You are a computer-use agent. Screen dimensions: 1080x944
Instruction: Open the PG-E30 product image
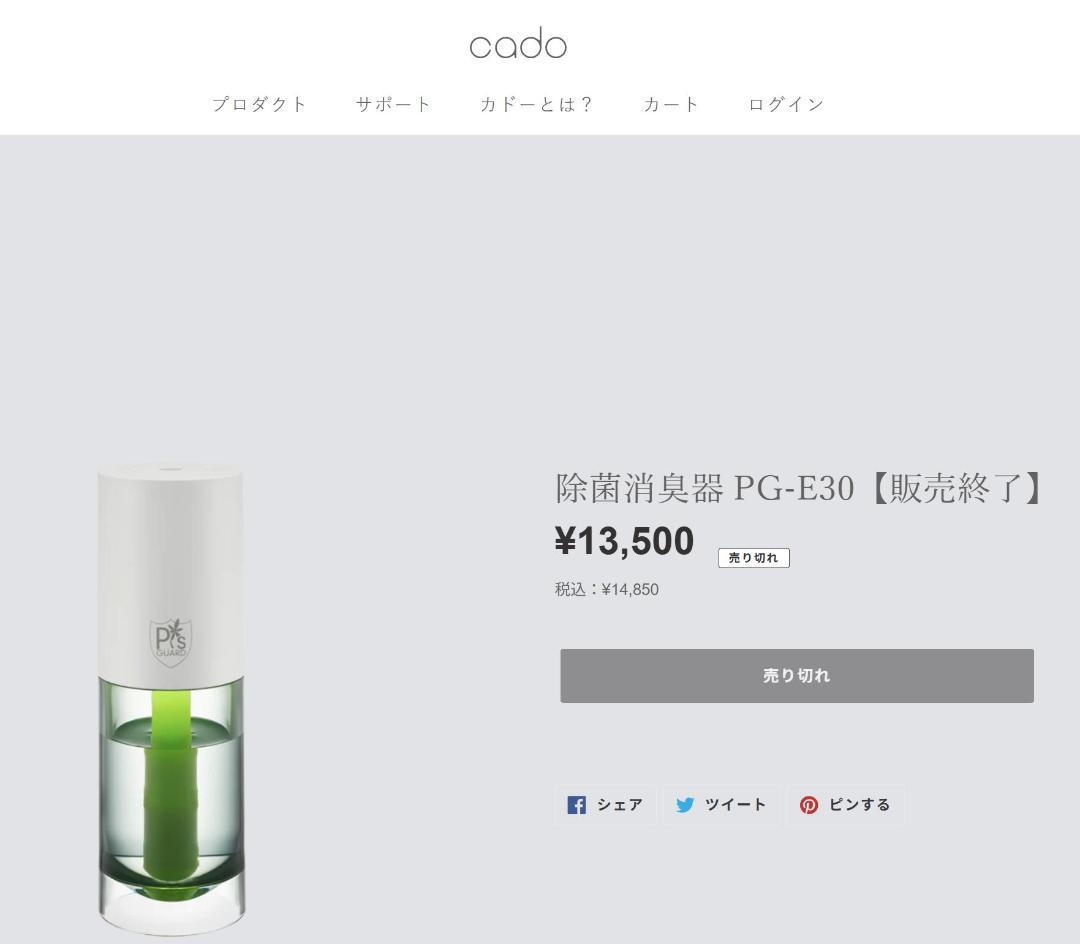click(171, 700)
